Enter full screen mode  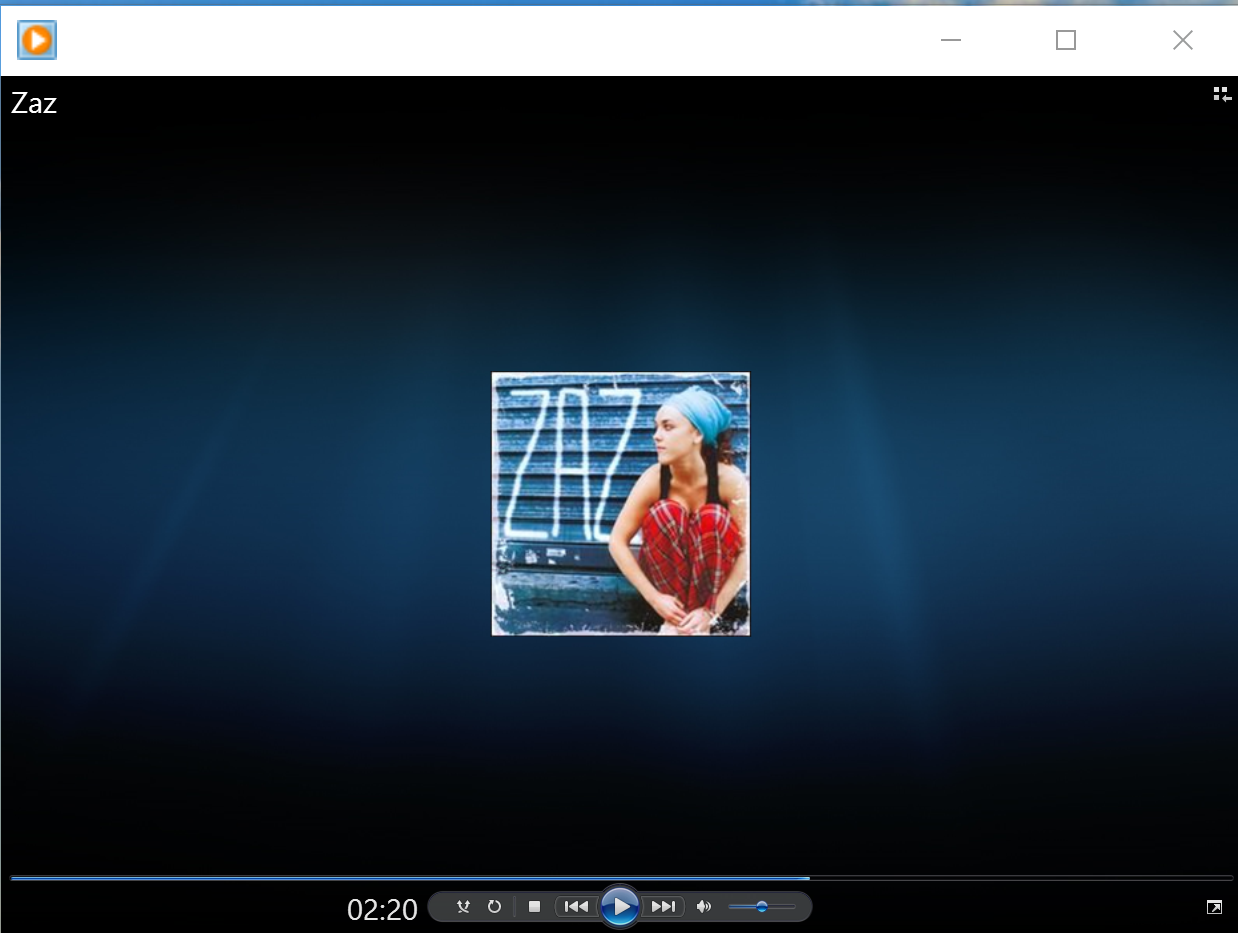tap(1214, 907)
